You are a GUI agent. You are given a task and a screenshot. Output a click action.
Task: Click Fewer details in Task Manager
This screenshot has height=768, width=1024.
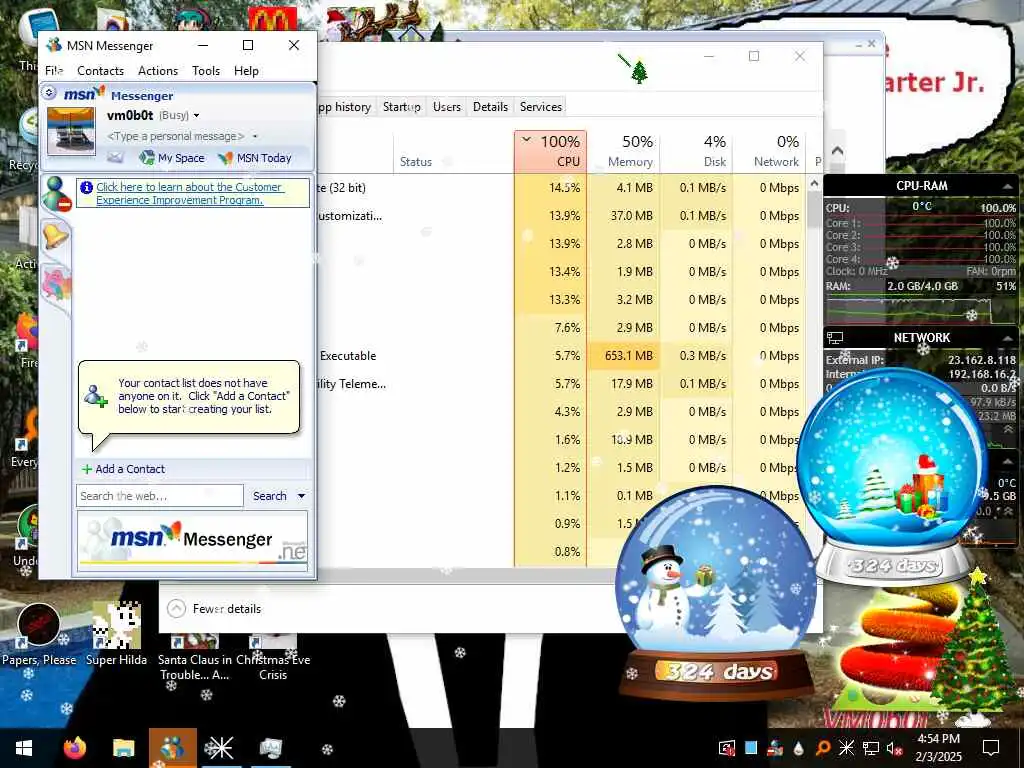tap(227, 609)
